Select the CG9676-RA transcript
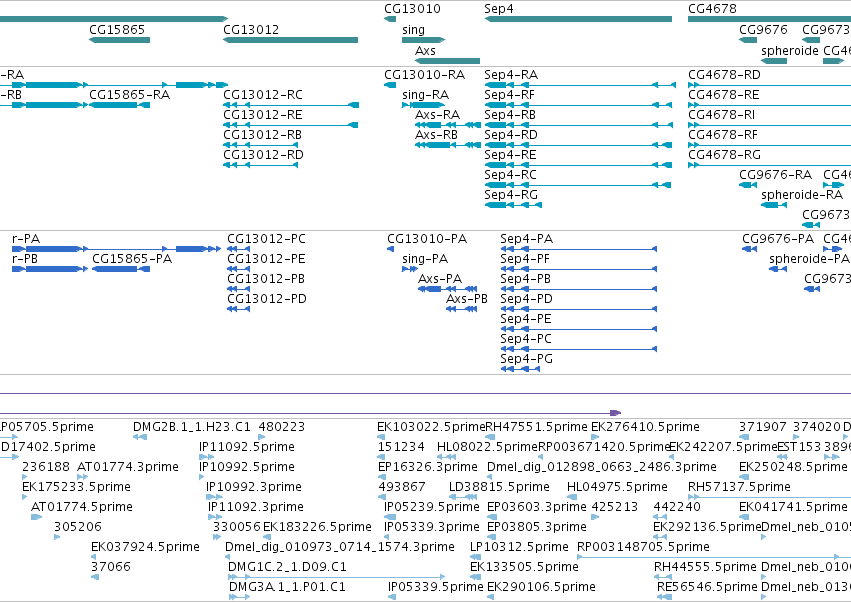Image resolution: width=851 pixels, height=602 pixels. pyautogui.click(x=748, y=185)
